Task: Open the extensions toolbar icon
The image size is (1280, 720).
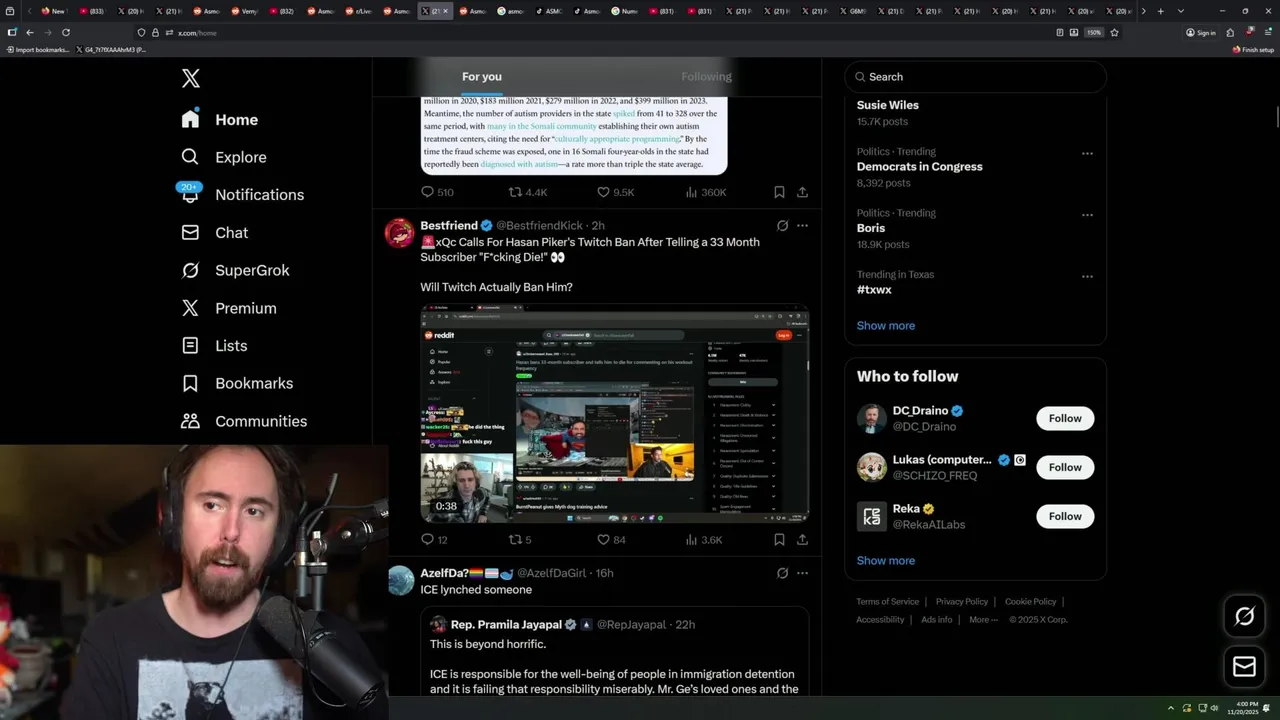Action: pos(1231,32)
